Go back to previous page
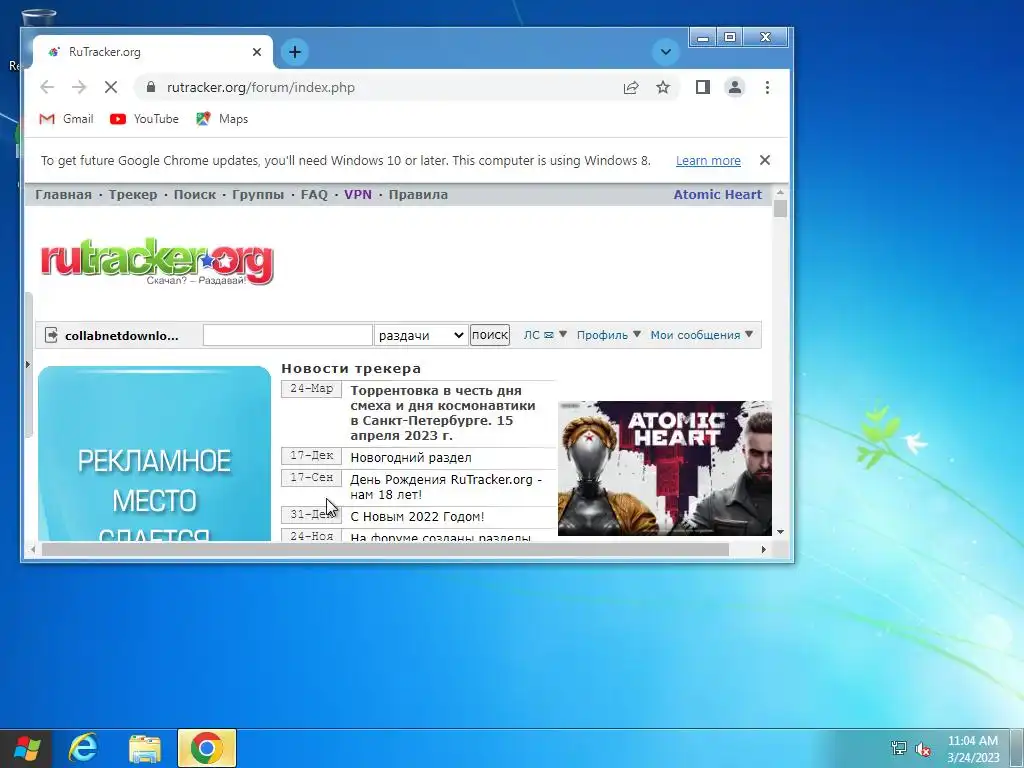This screenshot has height=768, width=1024. [47, 88]
